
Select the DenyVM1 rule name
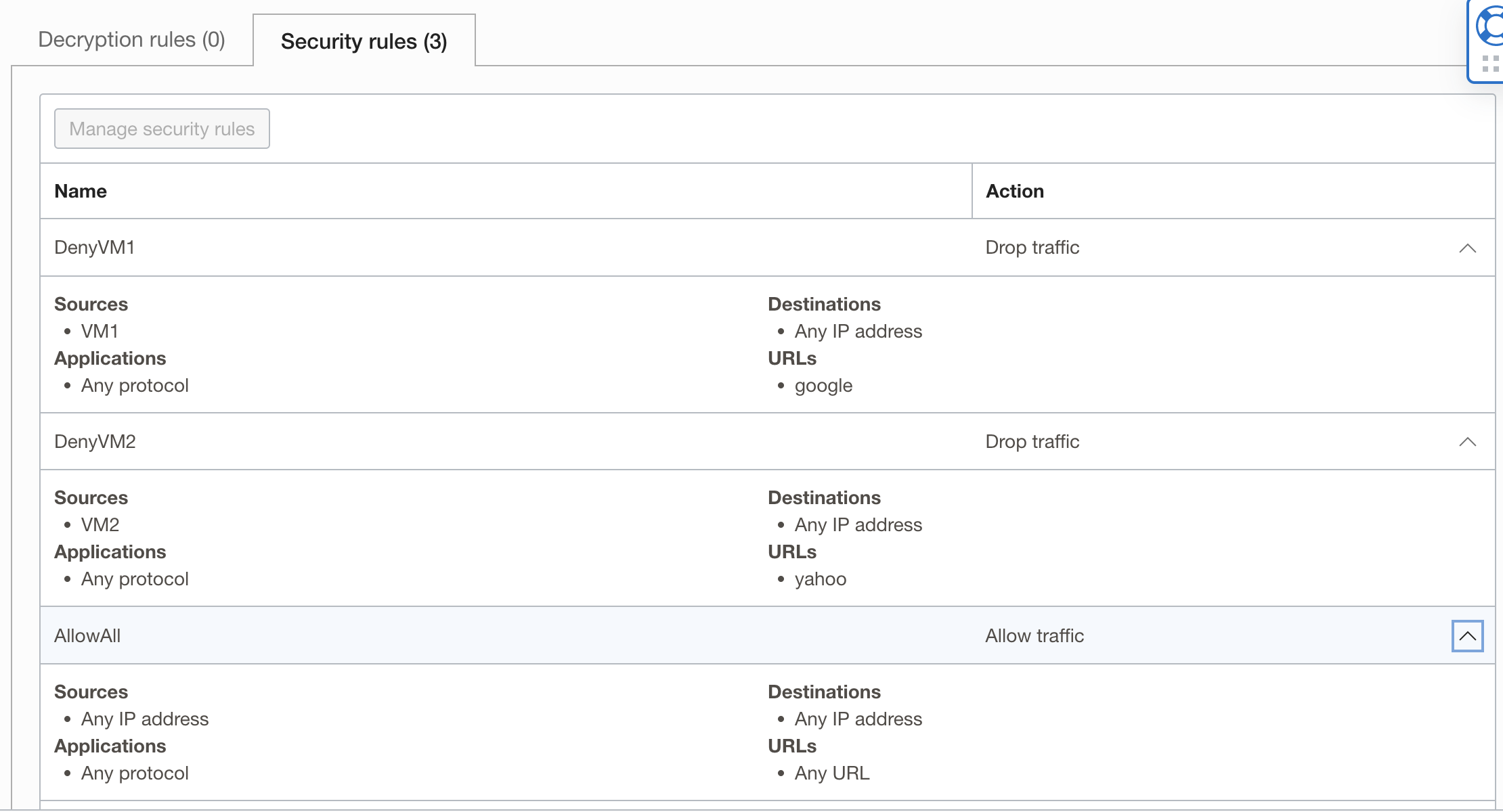coord(94,248)
